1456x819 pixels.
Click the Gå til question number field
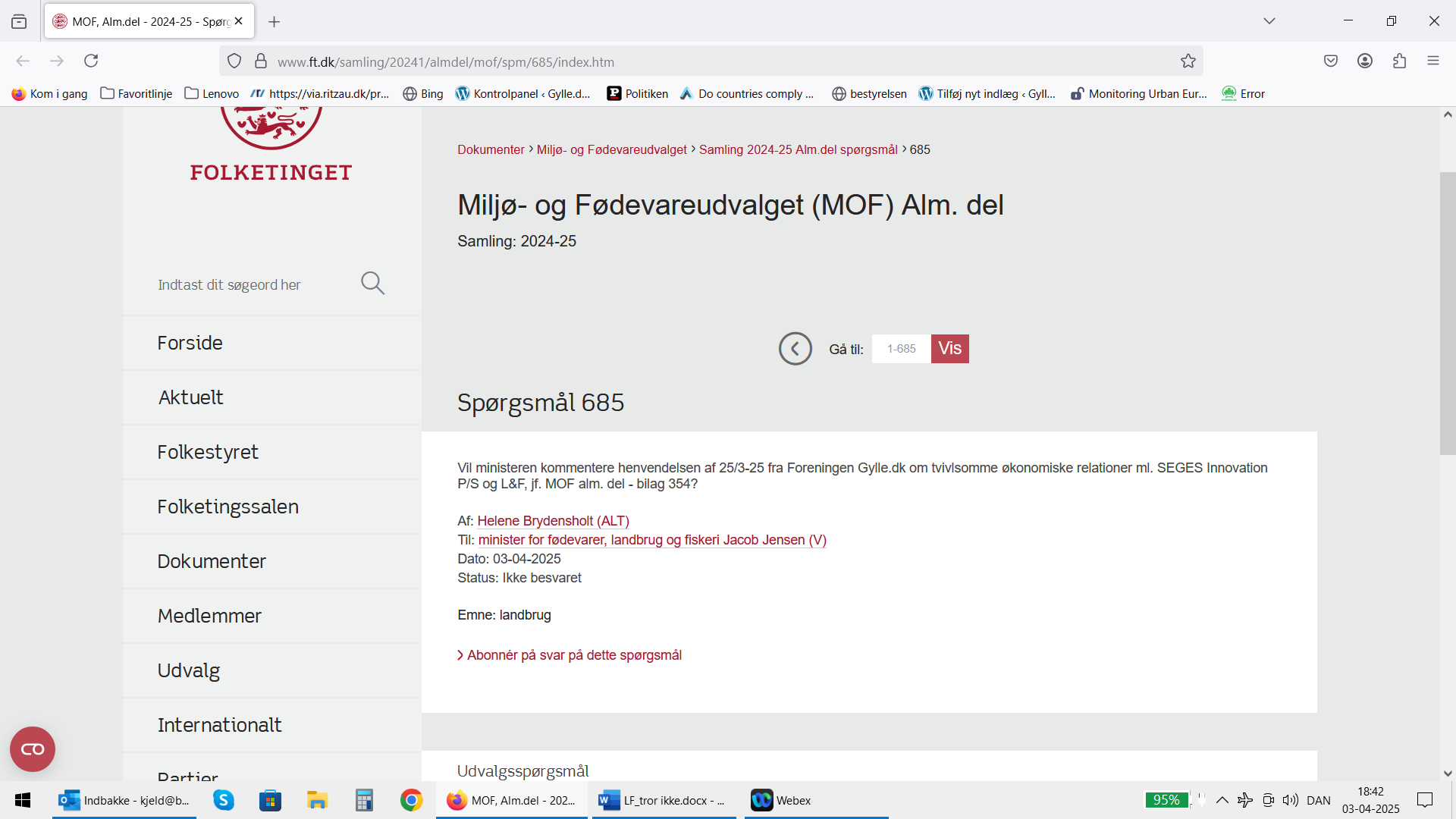(902, 349)
